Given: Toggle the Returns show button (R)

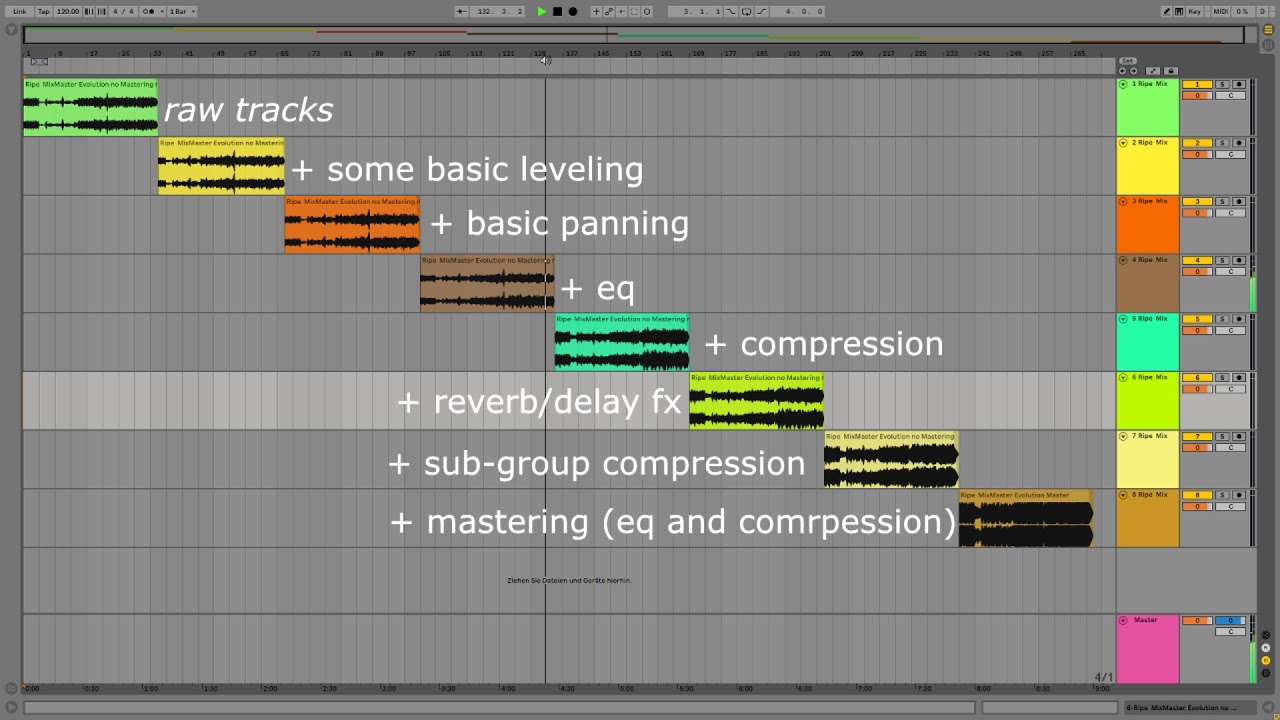Looking at the screenshot, I should (1266, 647).
